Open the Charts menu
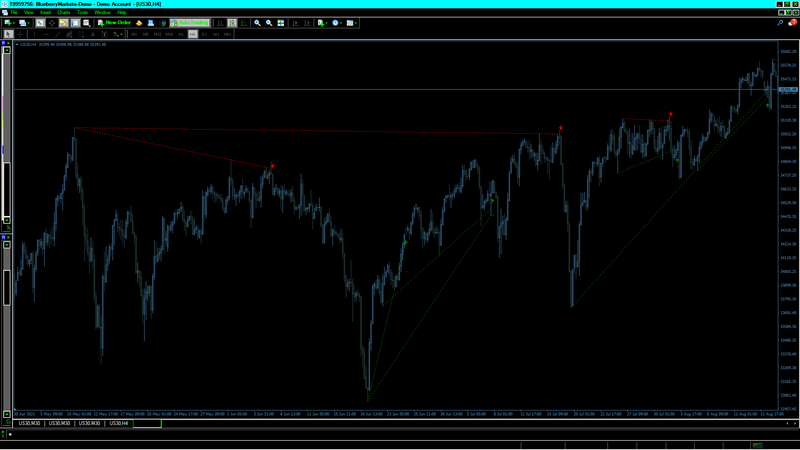Screen dimensions: 800x450 click(x=64, y=12)
